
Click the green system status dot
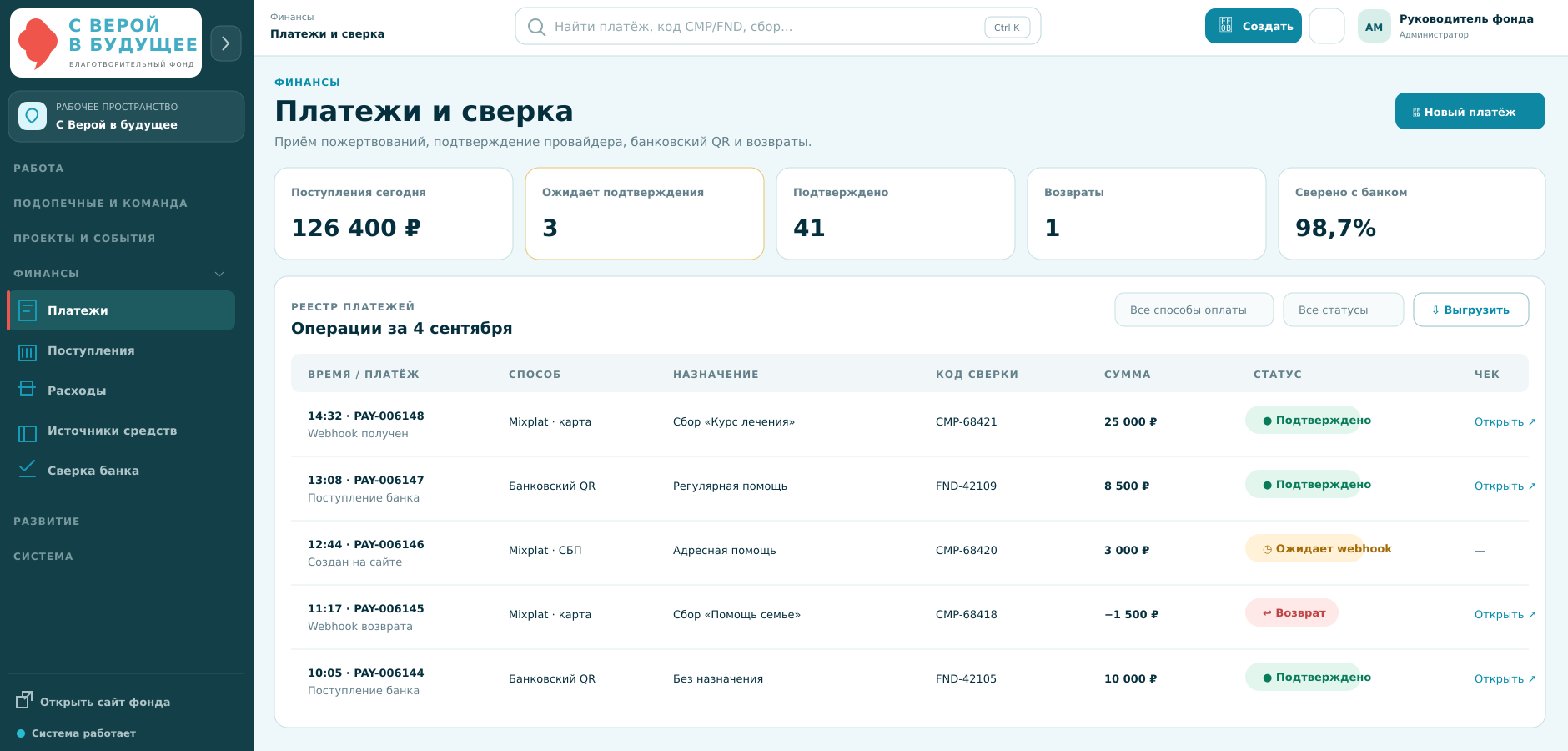click(21, 733)
